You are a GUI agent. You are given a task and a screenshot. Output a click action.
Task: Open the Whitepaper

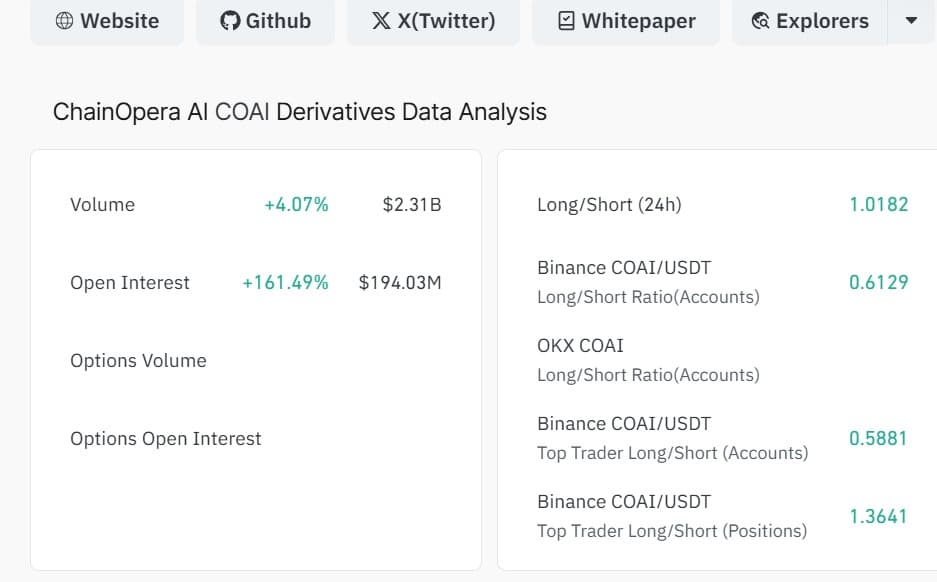[625, 20]
